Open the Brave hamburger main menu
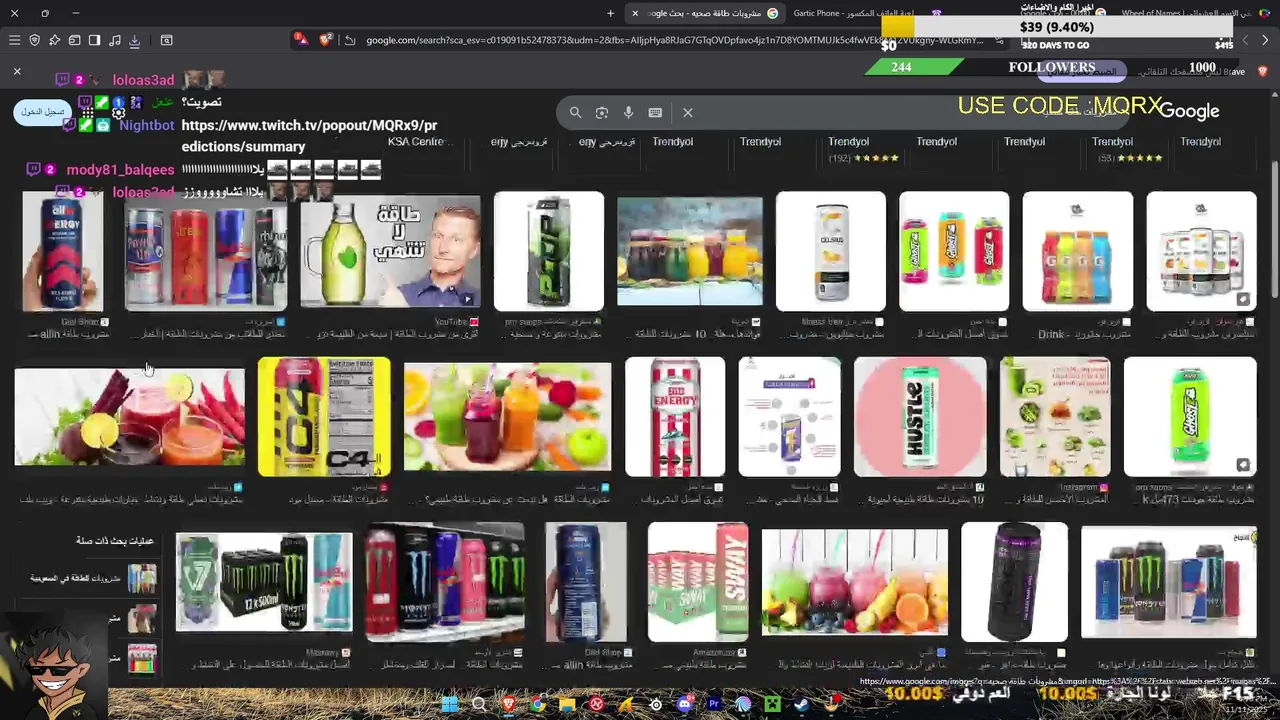This screenshot has width=1280, height=720. pos(14,40)
